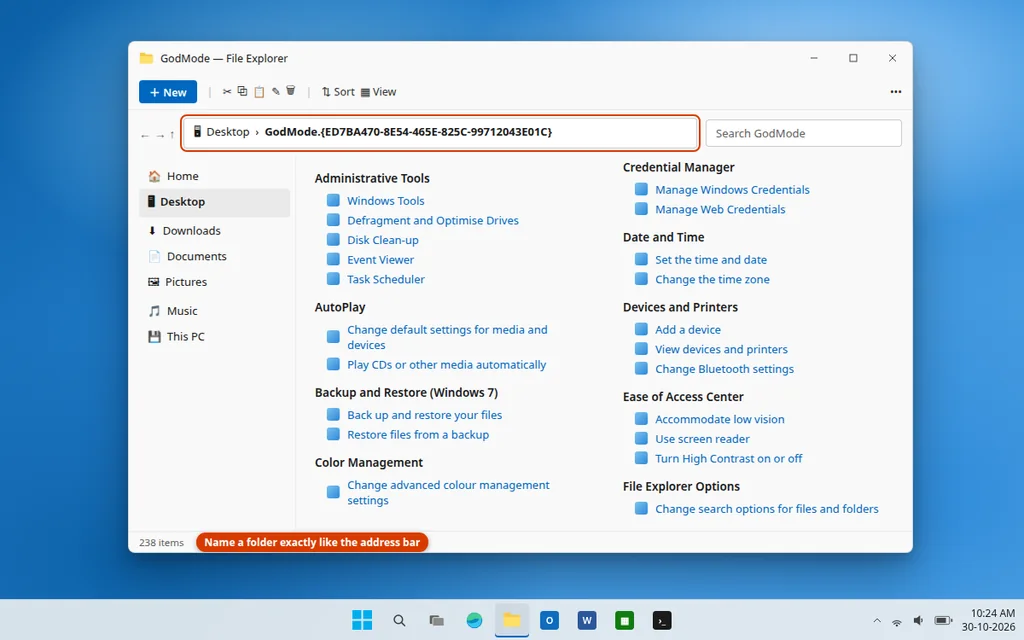Click the Search GodMode field
The width and height of the screenshot is (1024, 640).
pyautogui.click(x=803, y=133)
